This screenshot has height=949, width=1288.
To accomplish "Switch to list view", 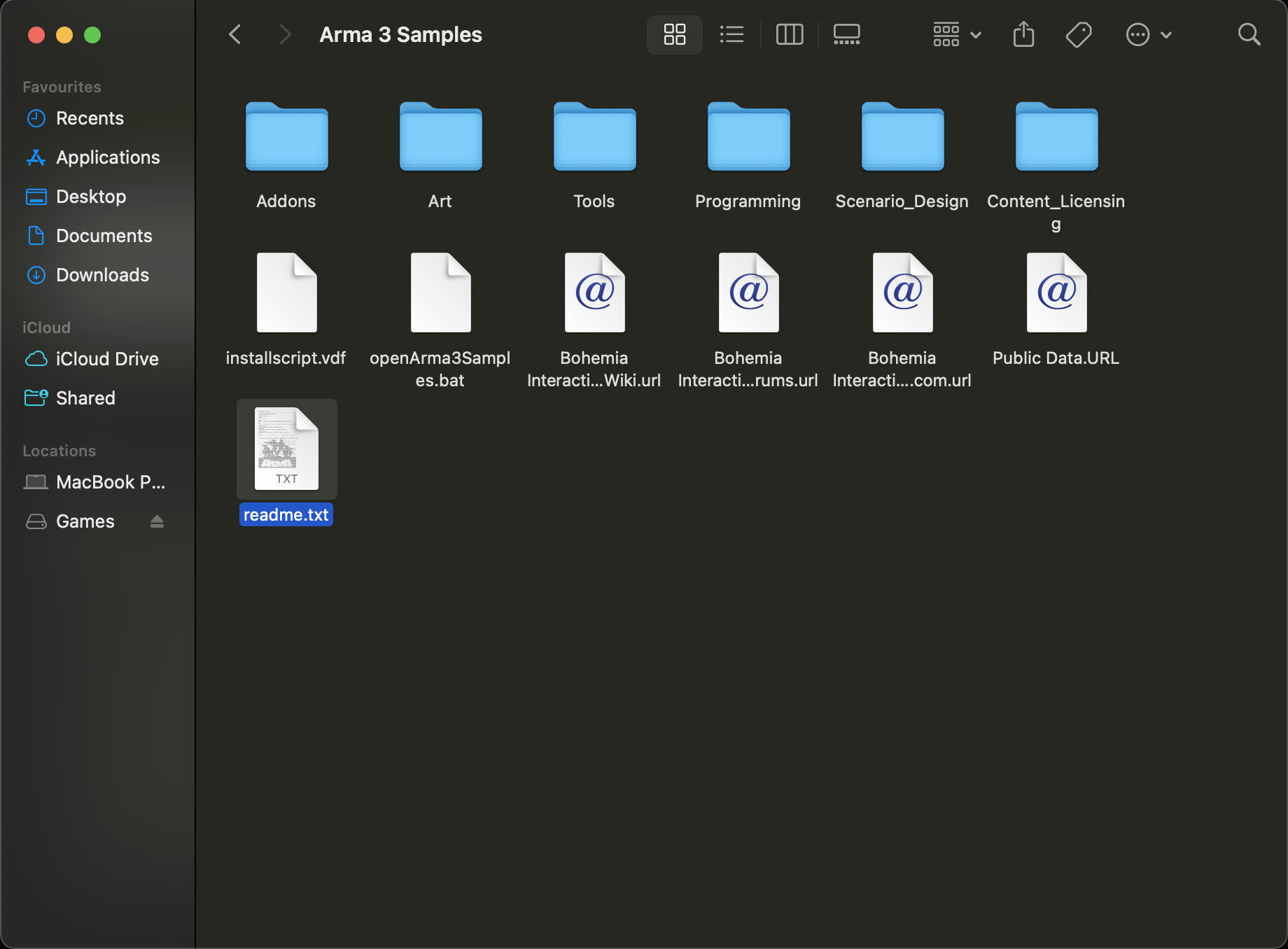I will point(731,34).
